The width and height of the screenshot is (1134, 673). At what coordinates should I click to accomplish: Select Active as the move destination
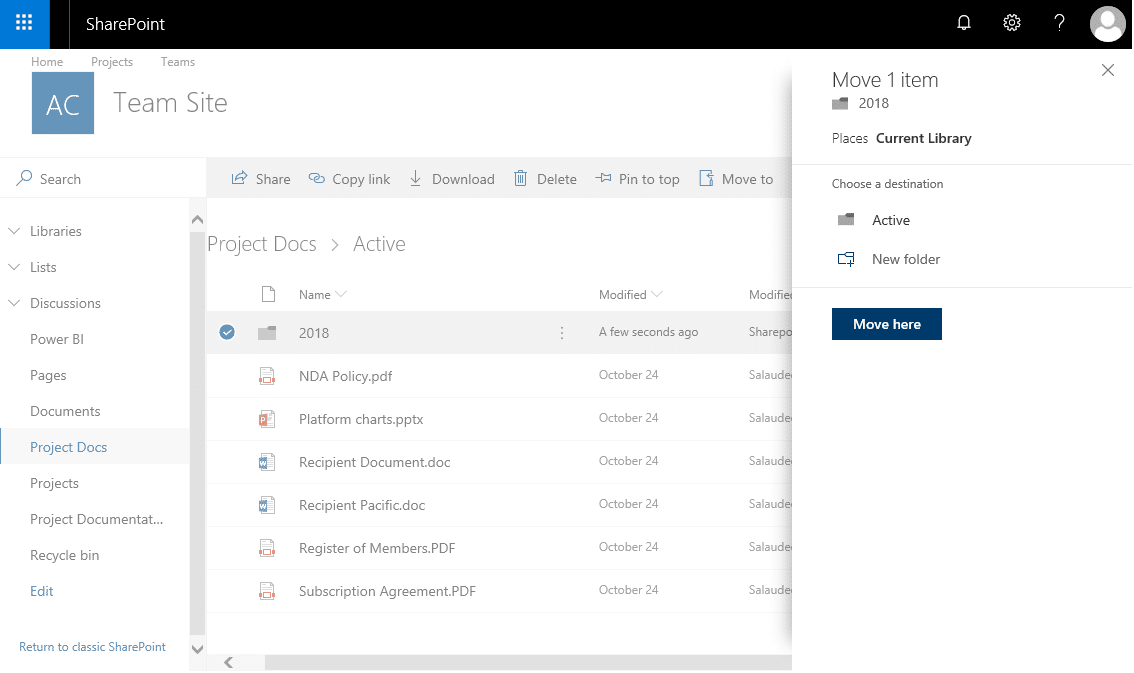891,220
